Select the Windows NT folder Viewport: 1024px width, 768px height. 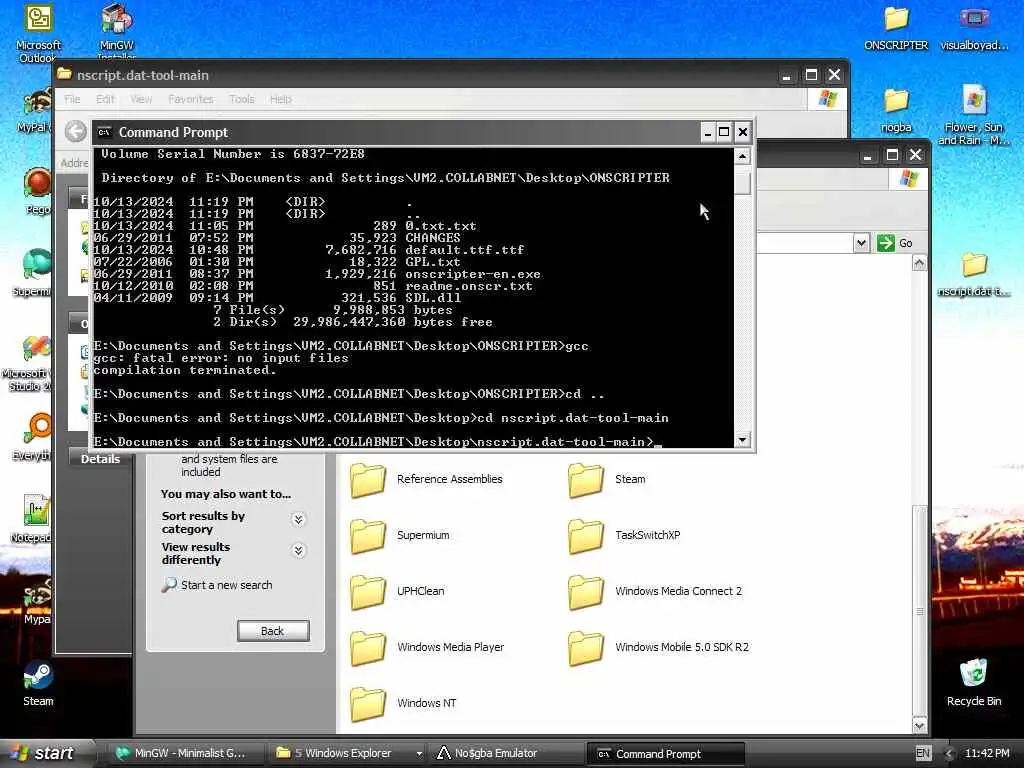point(403,704)
